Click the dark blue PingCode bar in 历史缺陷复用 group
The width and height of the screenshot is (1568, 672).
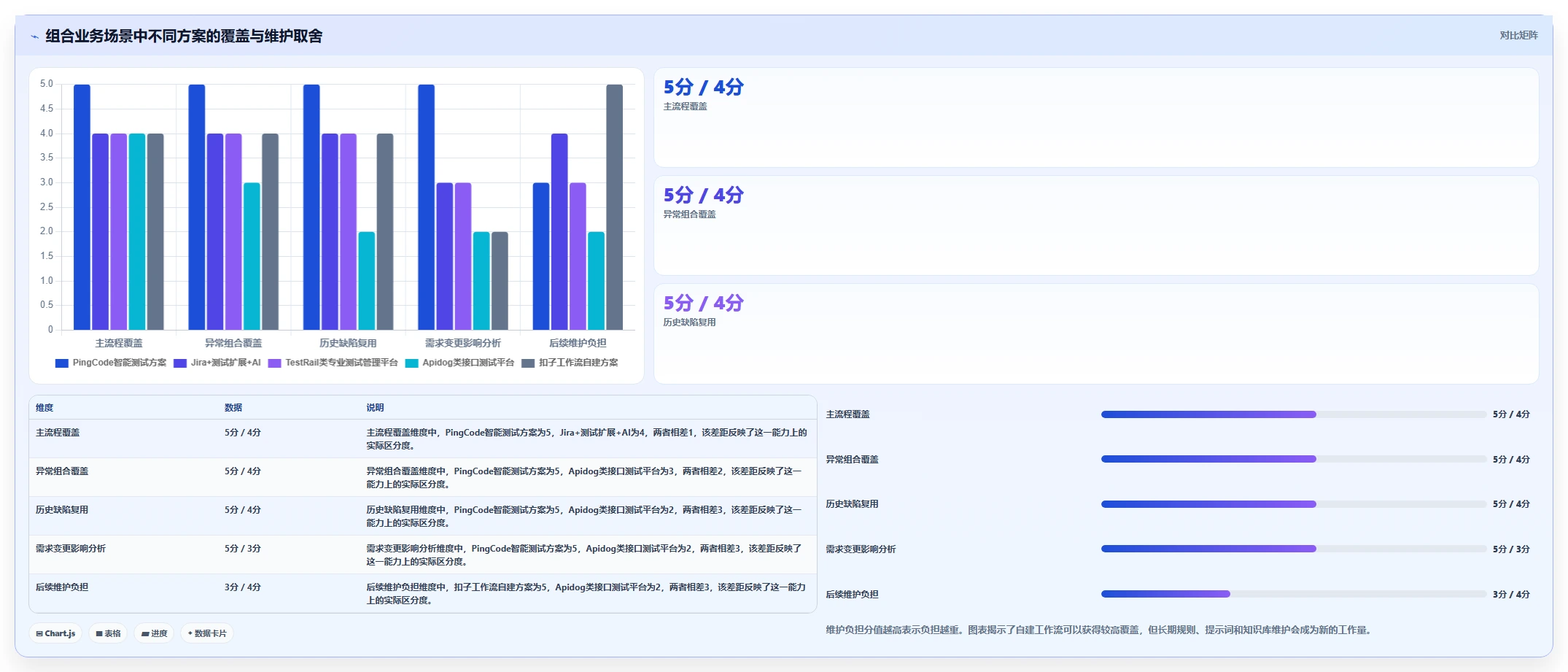(x=311, y=207)
